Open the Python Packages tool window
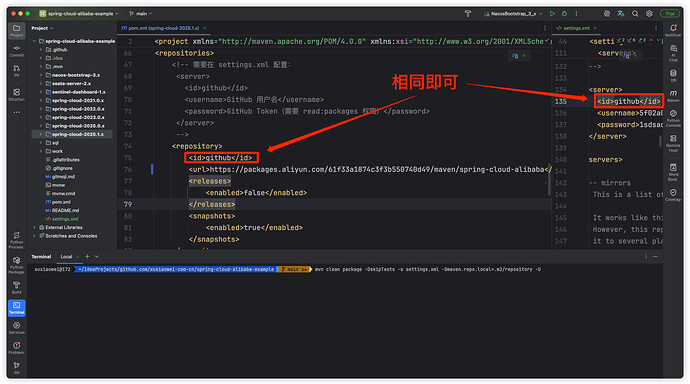Viewport: 690px width, 384px height. coord(16,266)
